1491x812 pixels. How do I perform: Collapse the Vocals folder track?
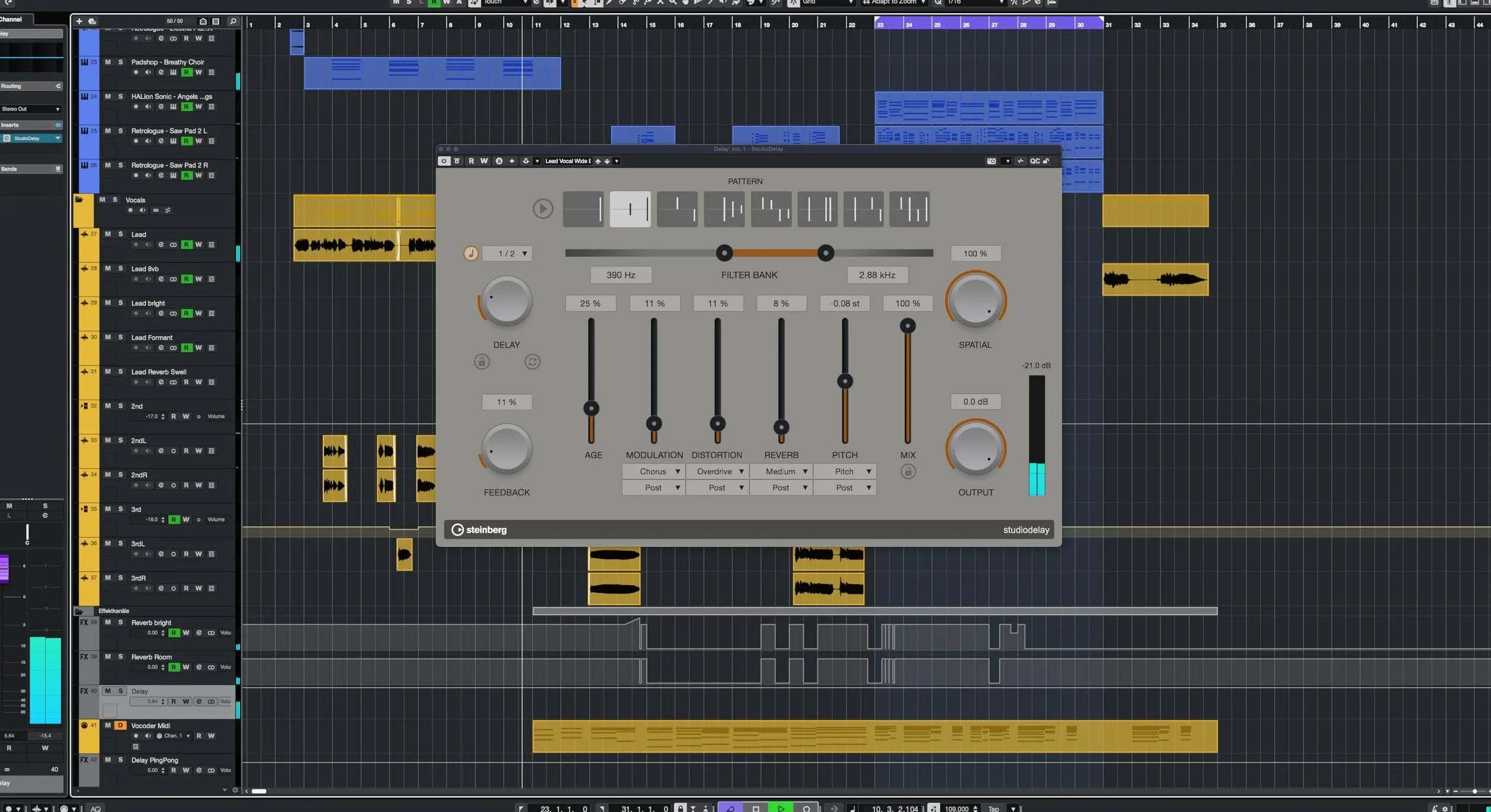coord(79,200)
